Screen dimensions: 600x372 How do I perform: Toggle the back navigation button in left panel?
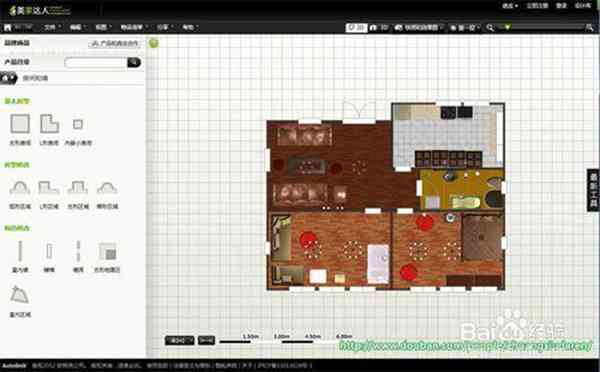point(8,78)
